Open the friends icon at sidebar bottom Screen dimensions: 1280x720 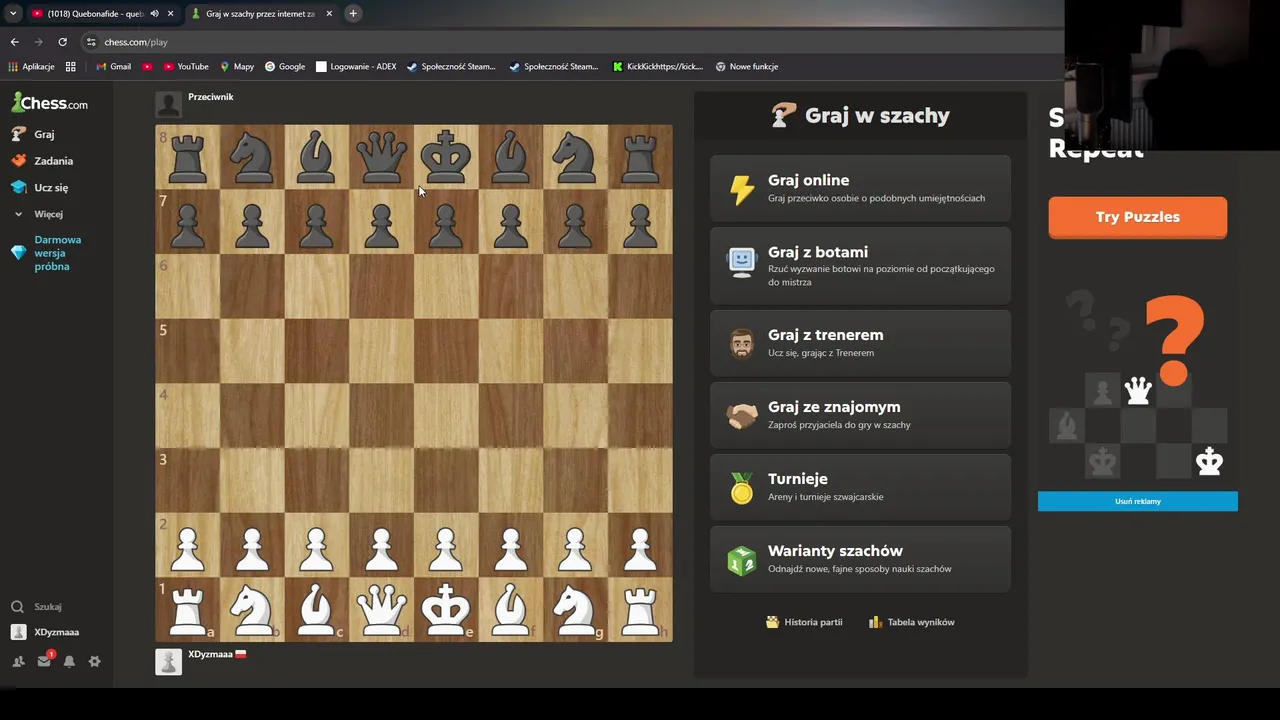[x=18, y=661]
